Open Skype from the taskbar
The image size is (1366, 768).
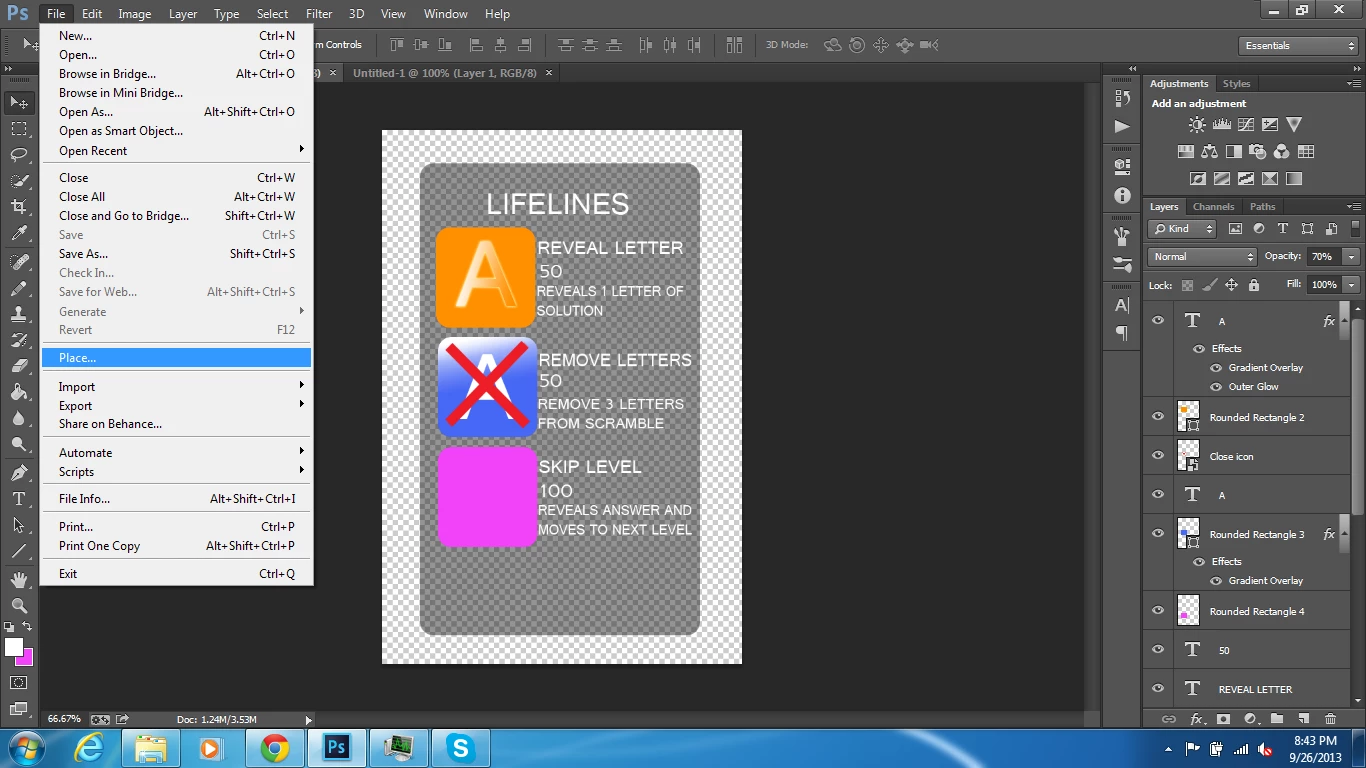460,748
